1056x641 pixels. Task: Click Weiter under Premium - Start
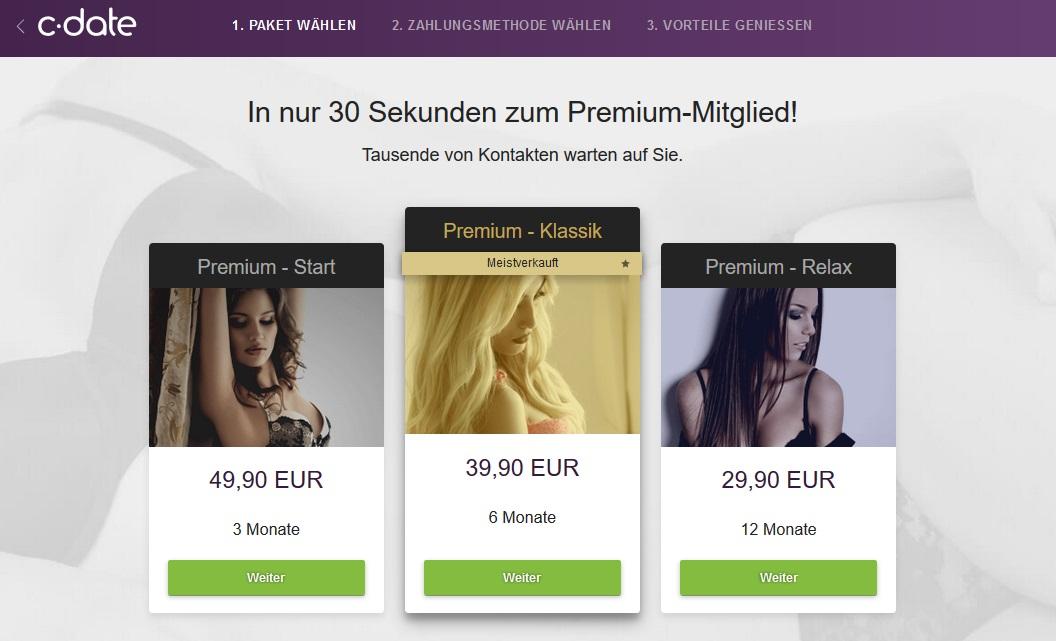click(x=266, y=578)
